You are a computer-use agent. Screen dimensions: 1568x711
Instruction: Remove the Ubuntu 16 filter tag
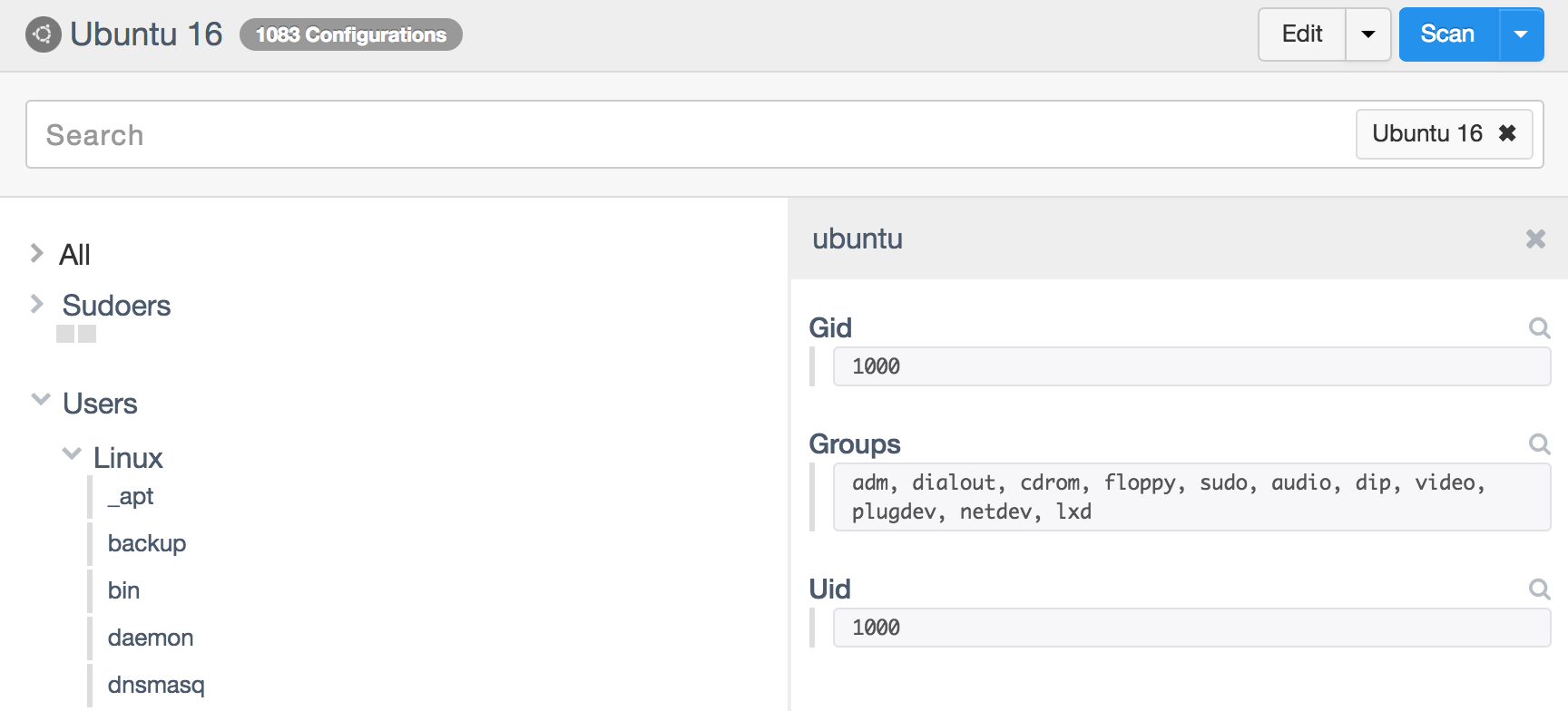coord(1507,133)
